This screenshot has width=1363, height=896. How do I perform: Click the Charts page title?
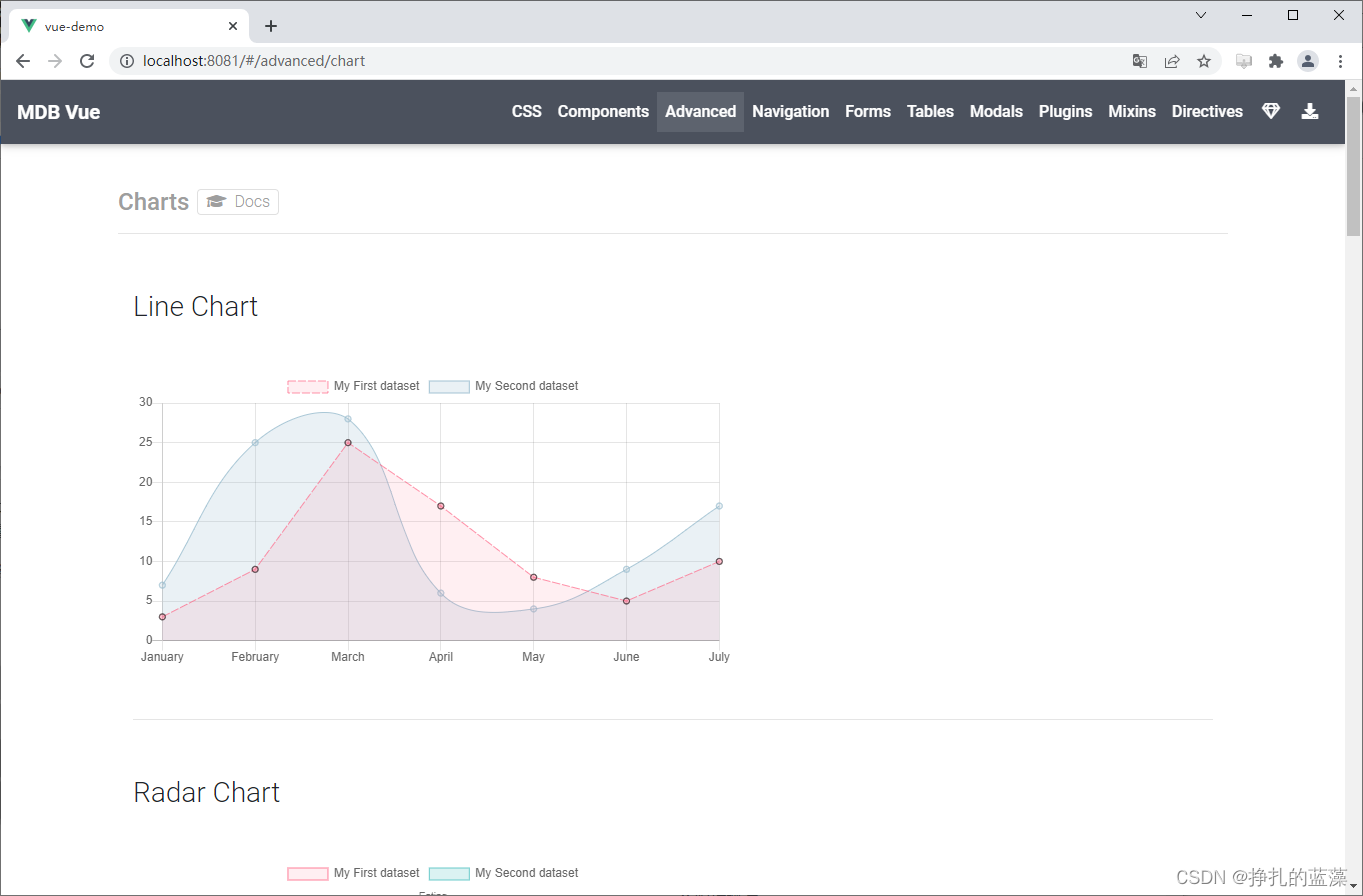pos(153,202)
